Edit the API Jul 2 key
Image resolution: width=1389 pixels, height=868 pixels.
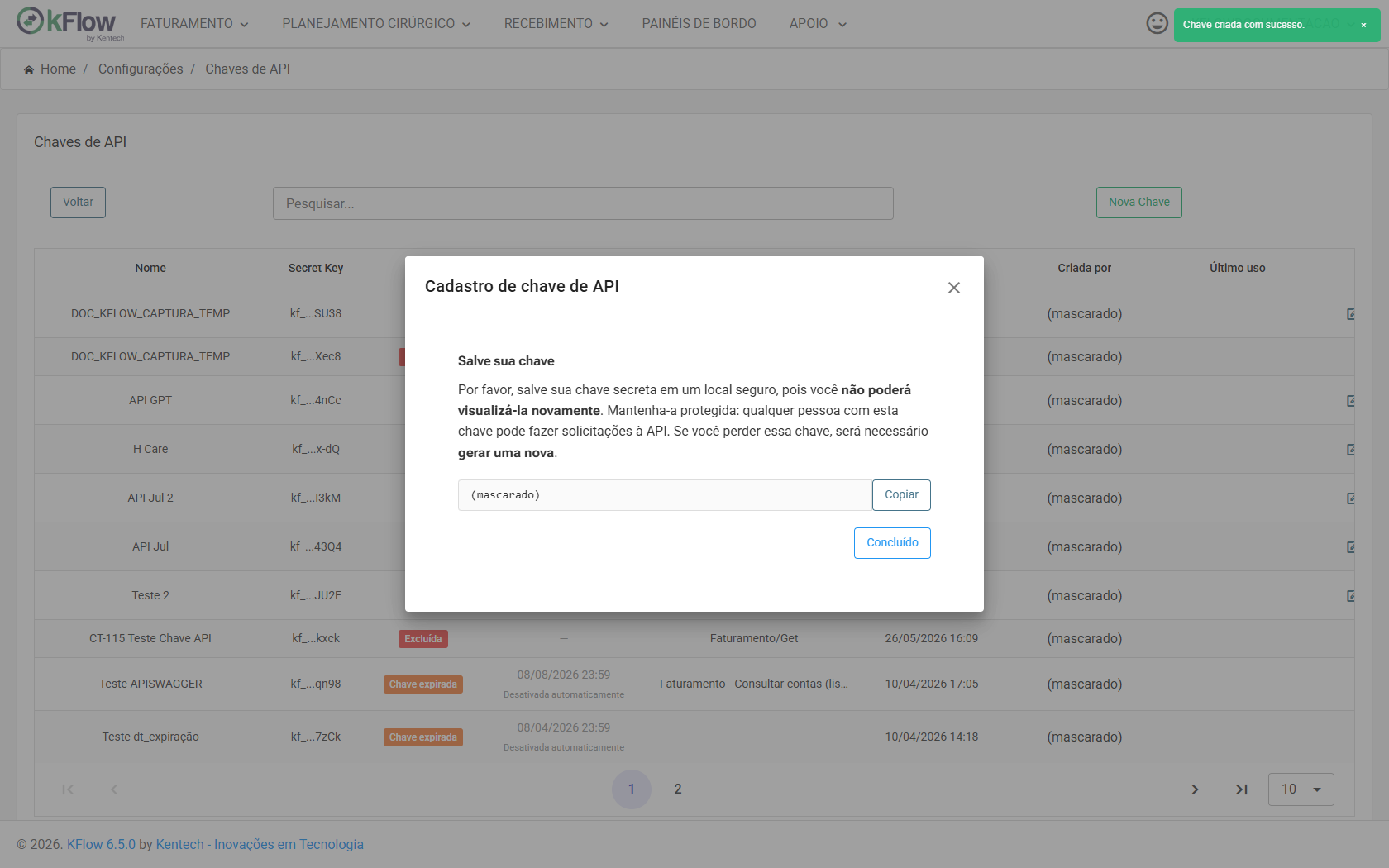pos(1350,498)
